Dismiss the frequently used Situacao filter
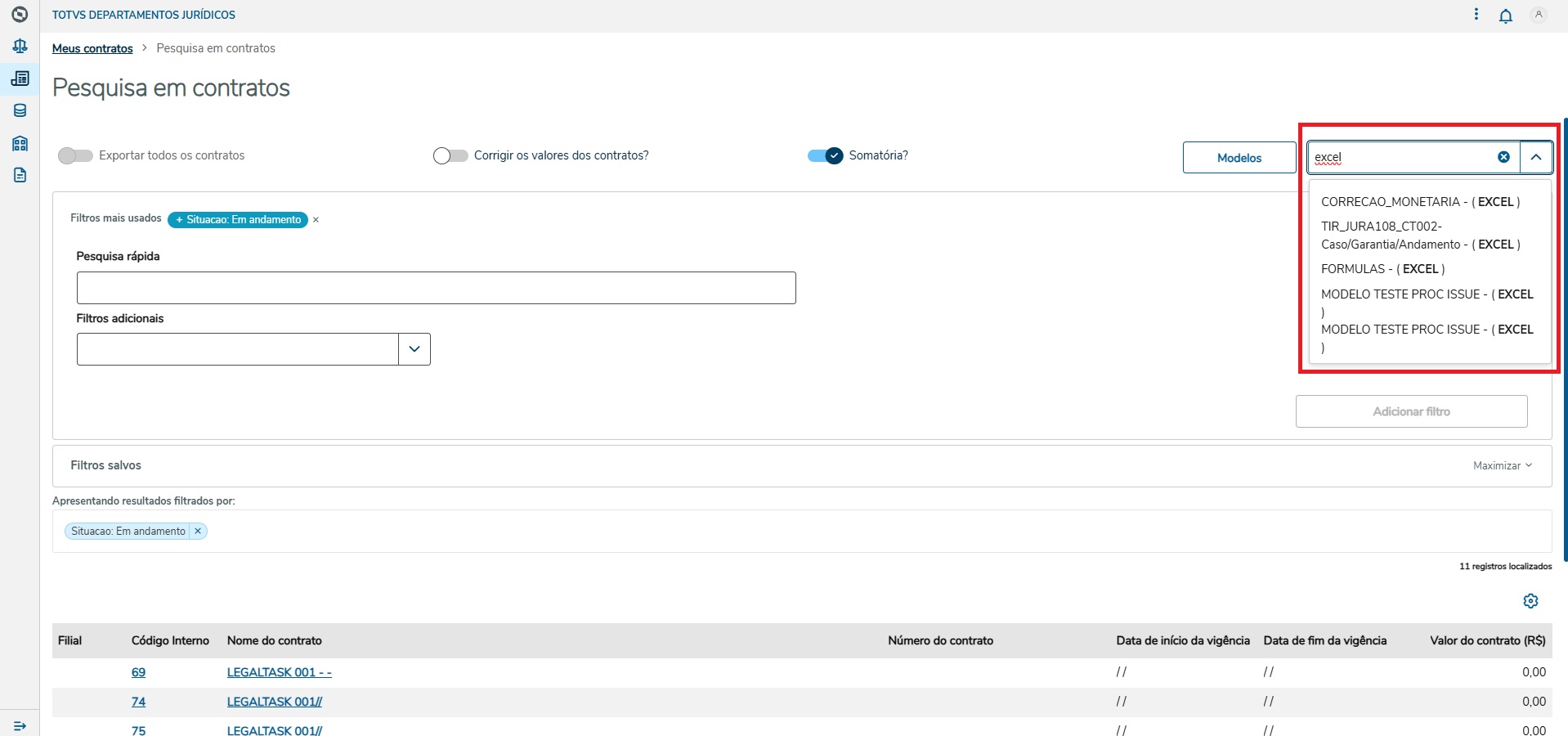 click(316, 220)
